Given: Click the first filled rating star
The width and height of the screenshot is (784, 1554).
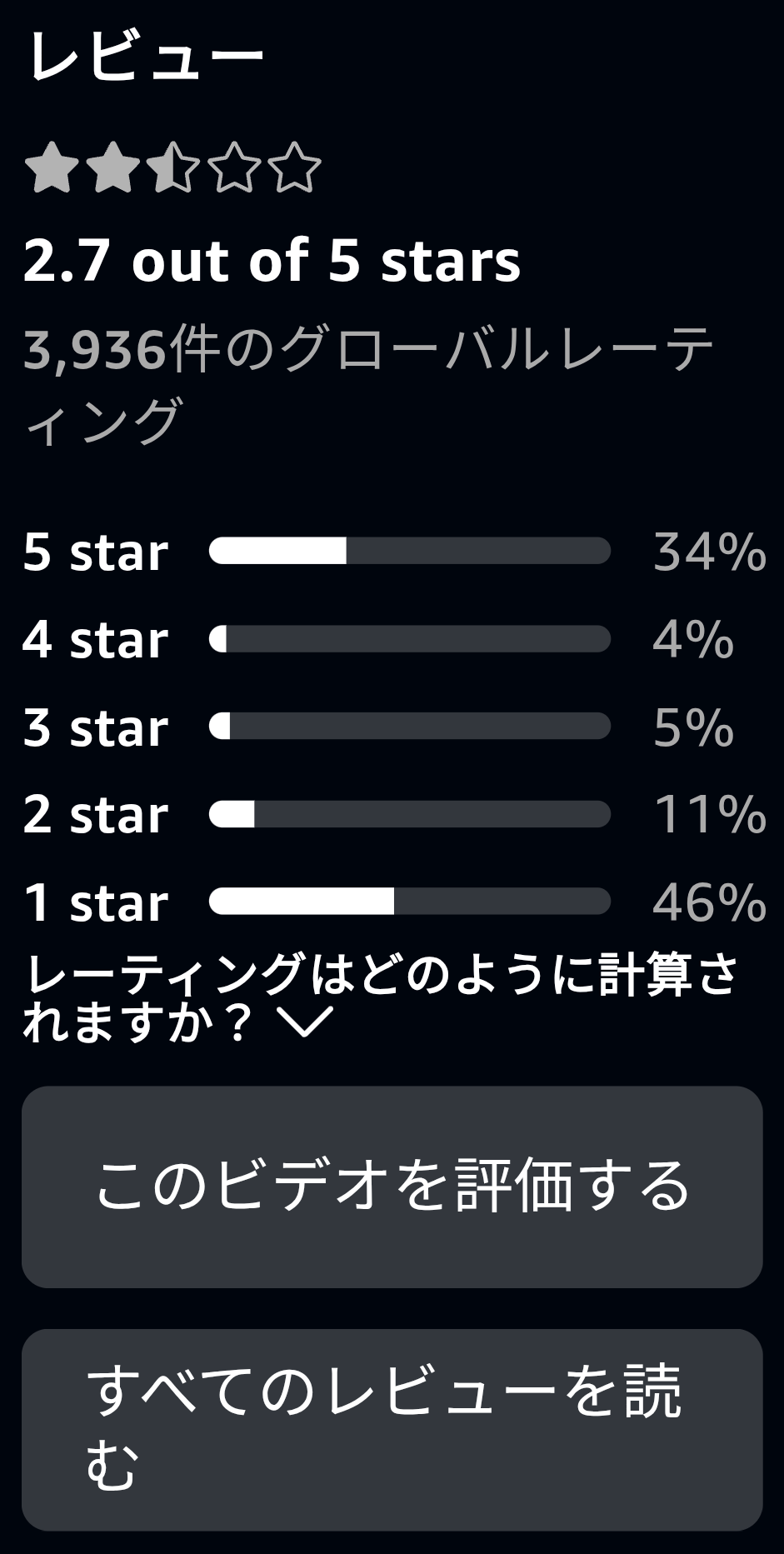Looking at the screenshot, I should (x=52, y=167).
